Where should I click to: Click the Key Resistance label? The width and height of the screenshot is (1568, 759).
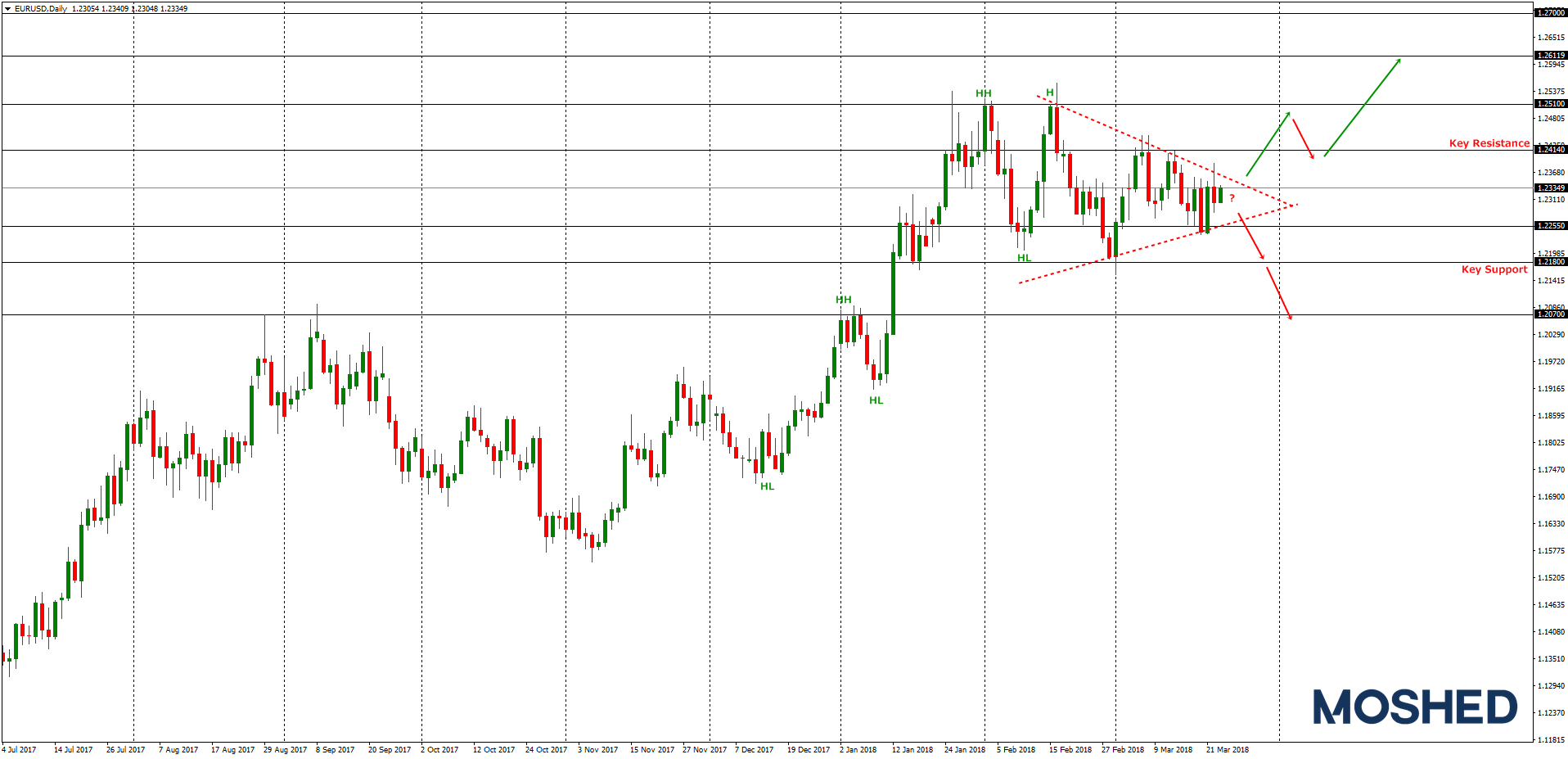coord(1489,142)
